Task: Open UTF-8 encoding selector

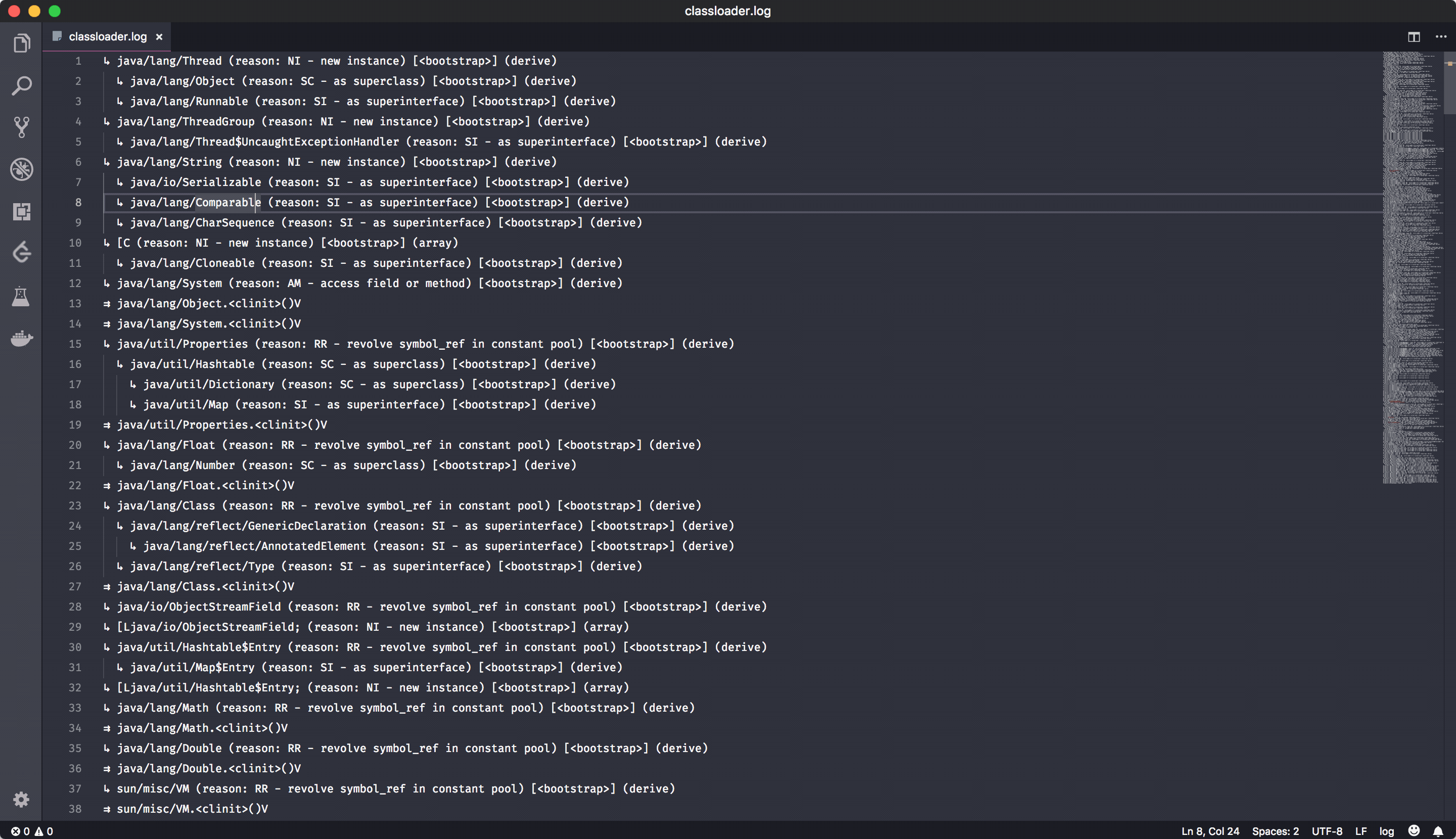Action: click(1327, 831)
